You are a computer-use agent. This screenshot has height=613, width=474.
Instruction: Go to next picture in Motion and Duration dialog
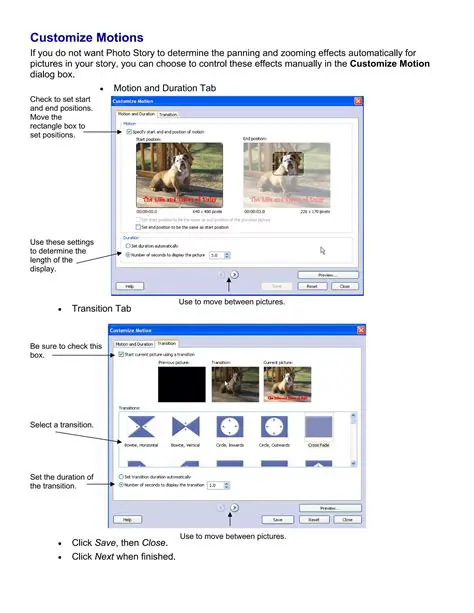pos(234,275)
